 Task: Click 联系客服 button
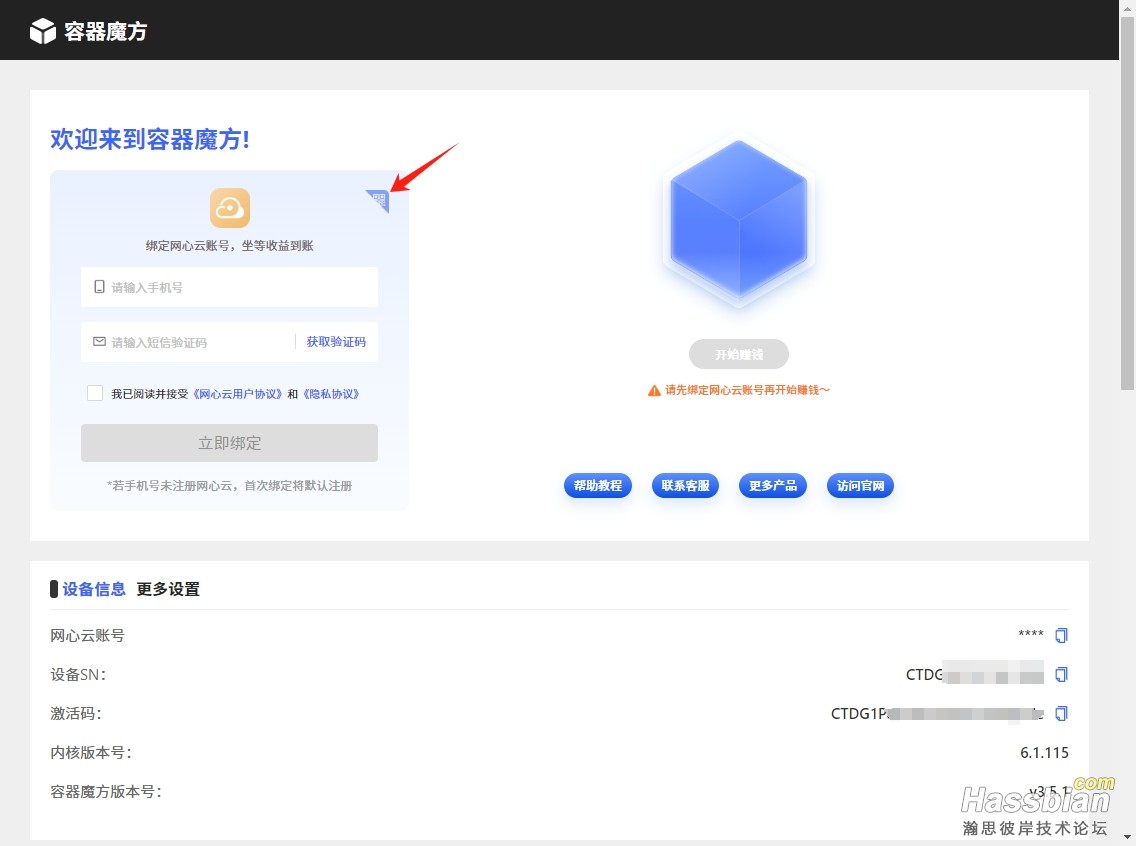pos(685,485)
